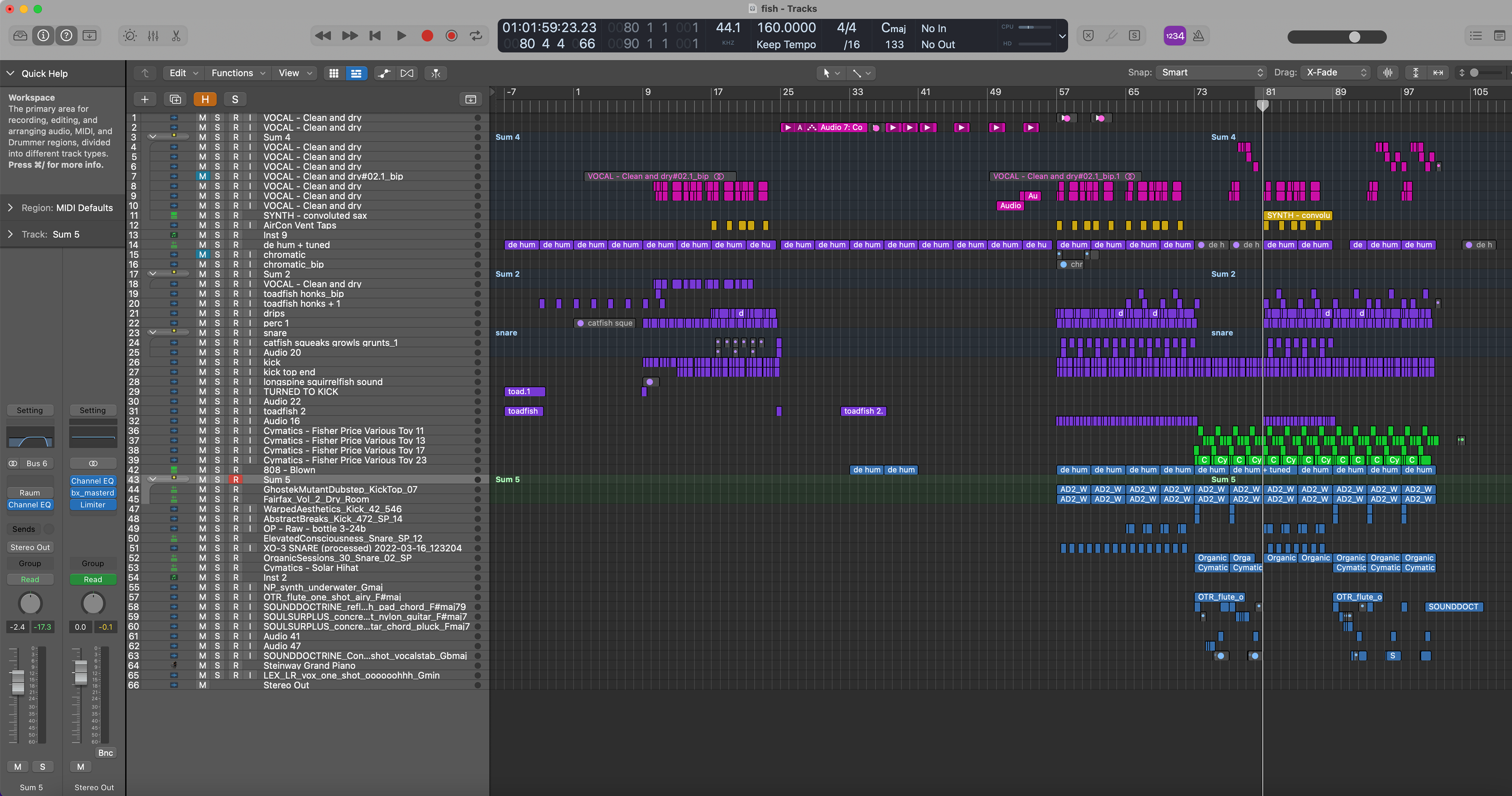Toggle Cycle mode button
This screenshot has height=796, width=1512.
[x=476, y=36]
